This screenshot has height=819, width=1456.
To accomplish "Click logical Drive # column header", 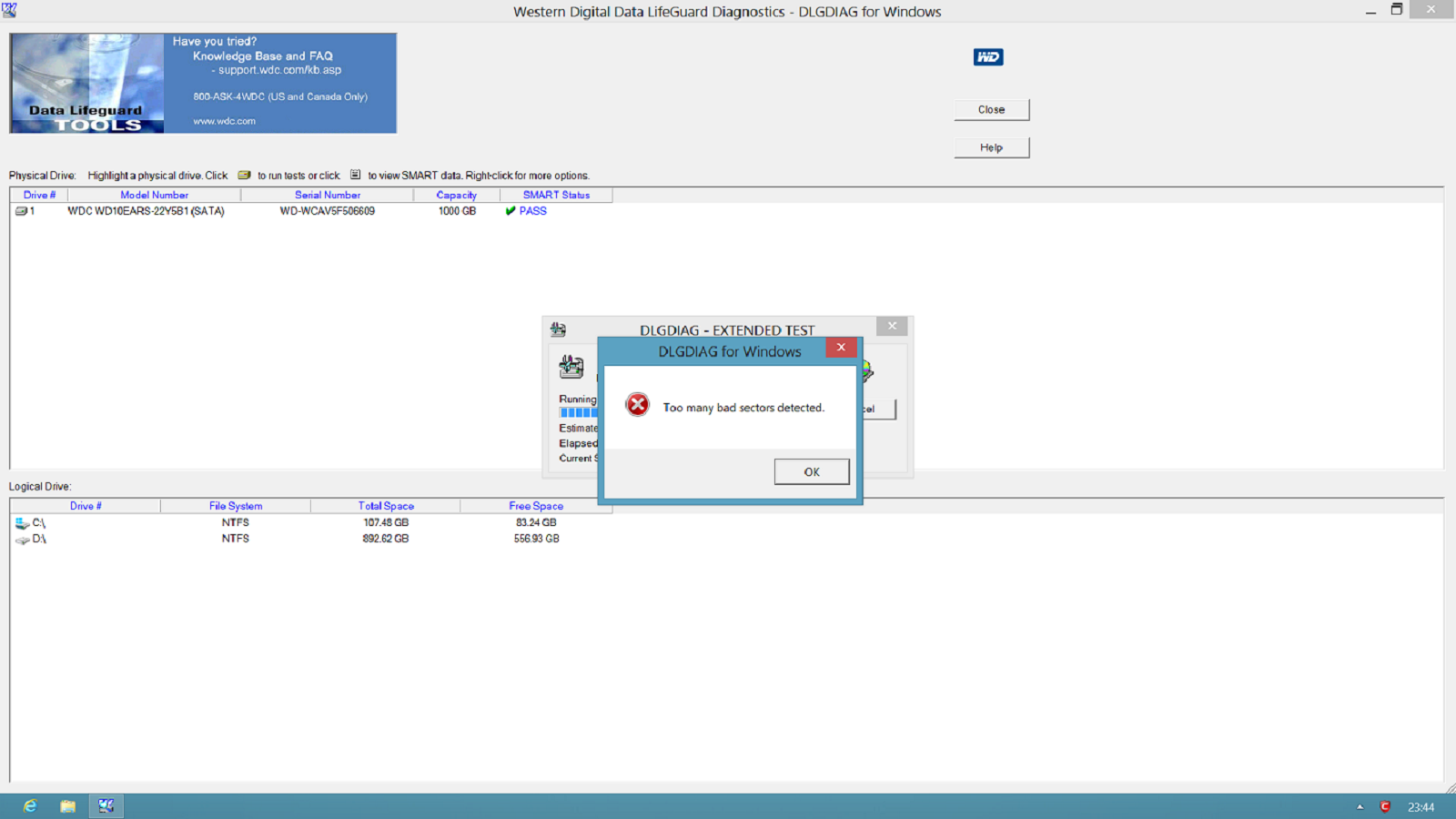I will pyautogui.click(x=86, y=506).
